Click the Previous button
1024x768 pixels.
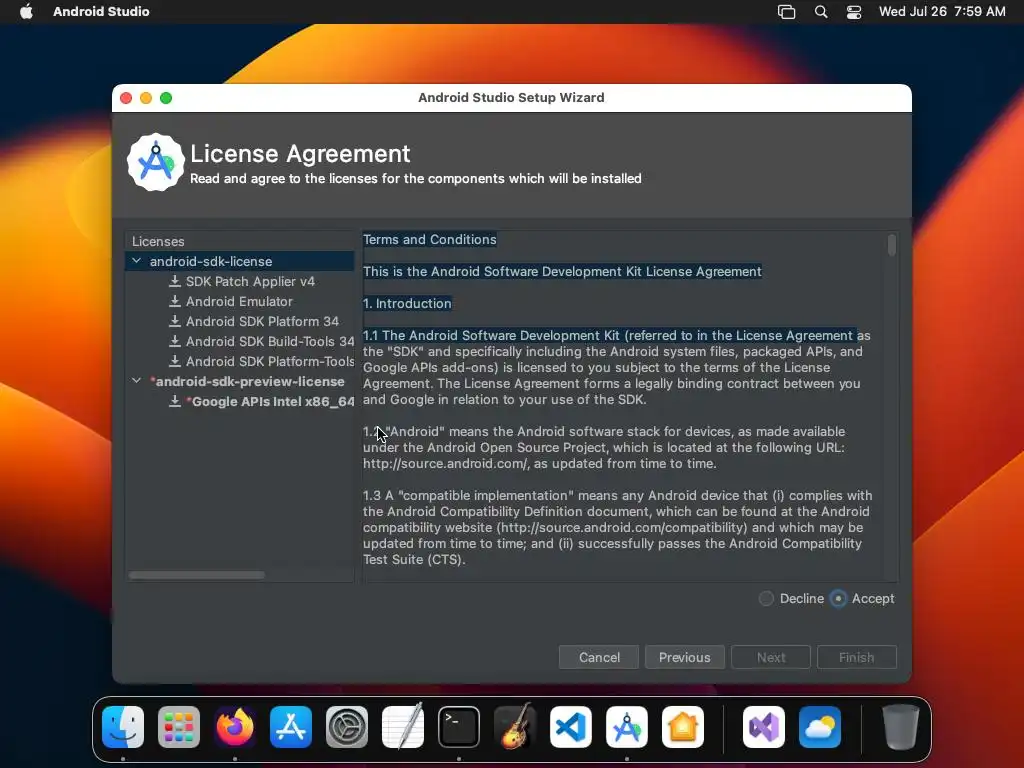(x=684, y=657)
